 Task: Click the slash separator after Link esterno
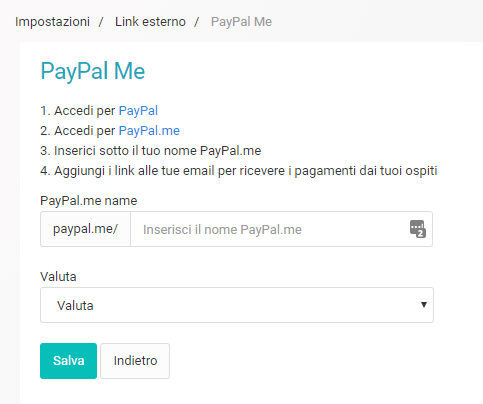pyautogui.click(x=197, y=22)
